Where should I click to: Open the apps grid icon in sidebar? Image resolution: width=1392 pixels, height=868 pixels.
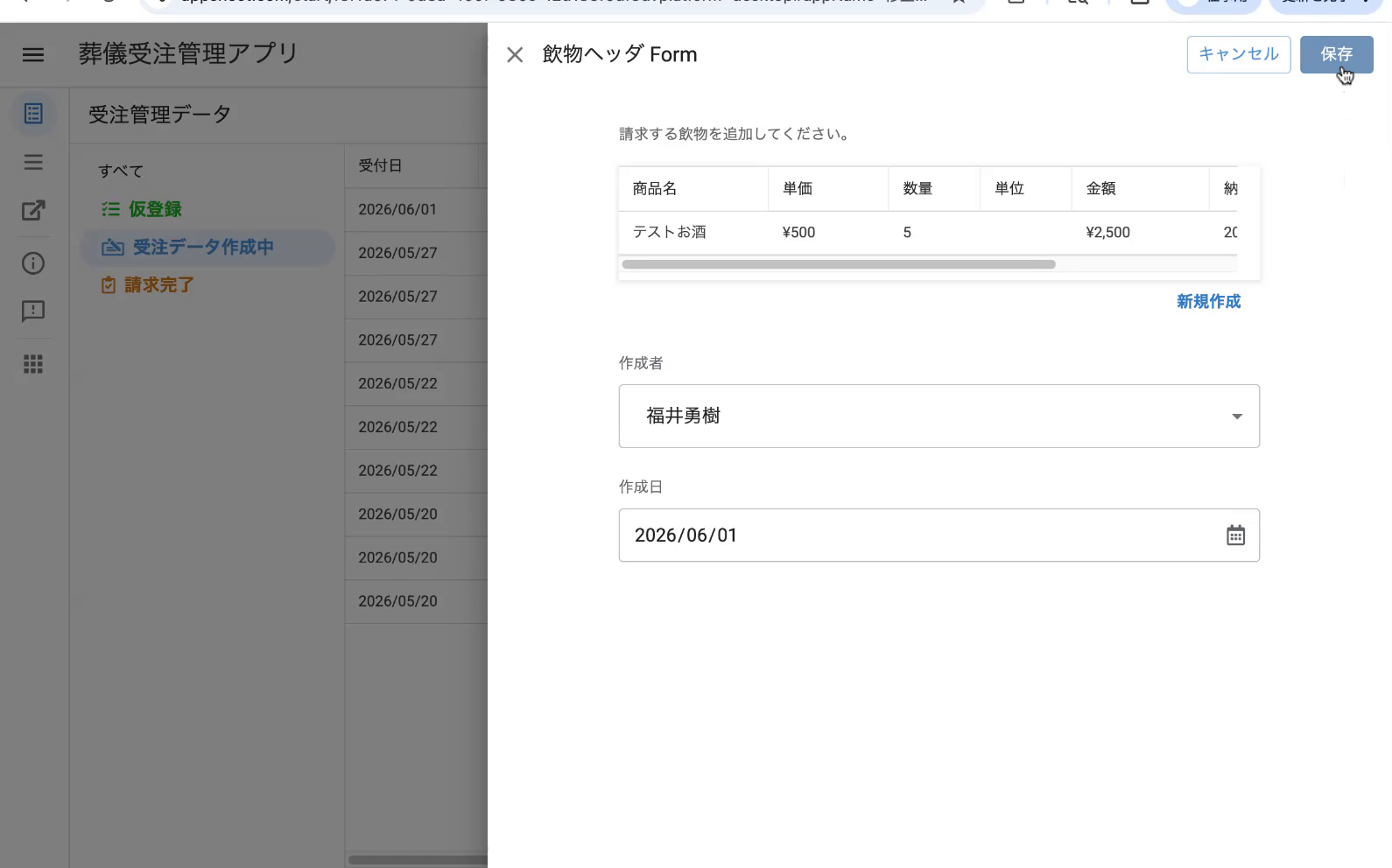pyautogui.click(x=33, y=364)
